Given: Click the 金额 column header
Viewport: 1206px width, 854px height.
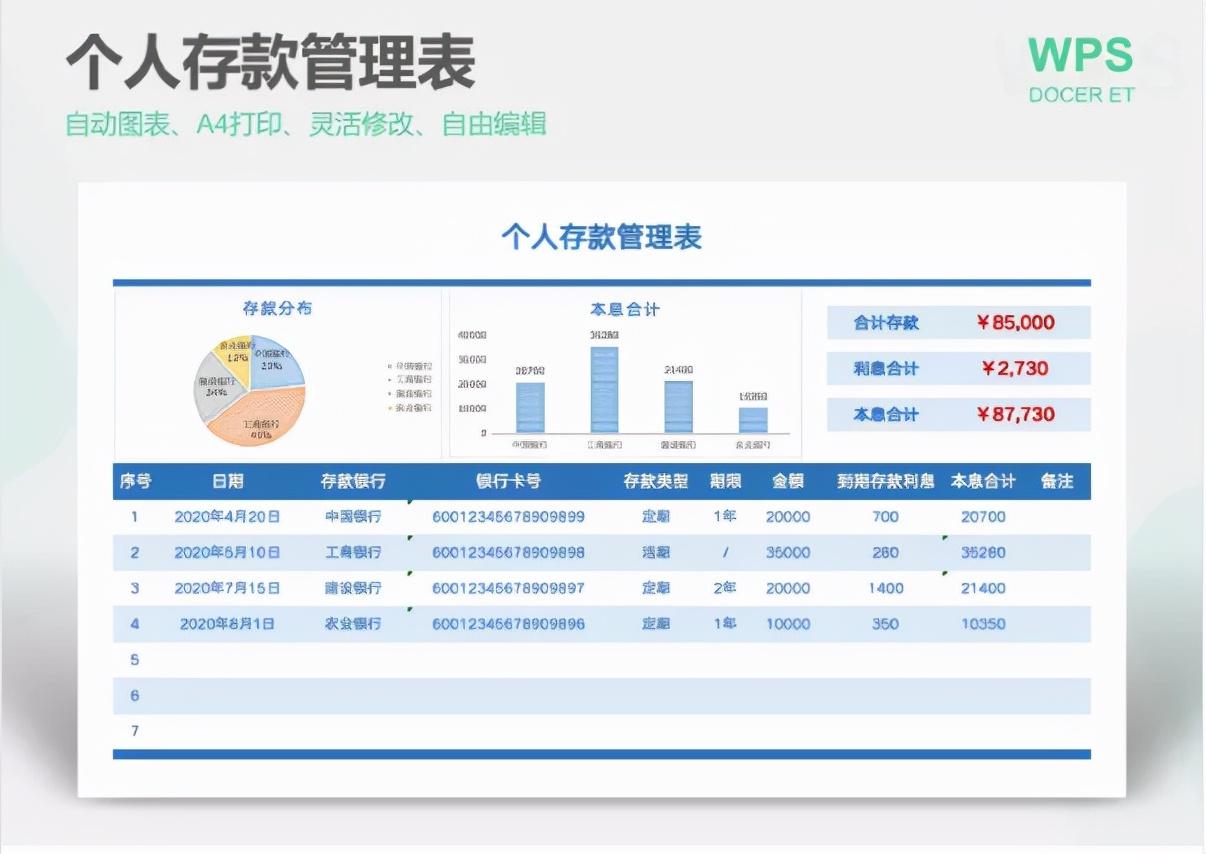Looking at the screenshot, I should pos(788,481).
